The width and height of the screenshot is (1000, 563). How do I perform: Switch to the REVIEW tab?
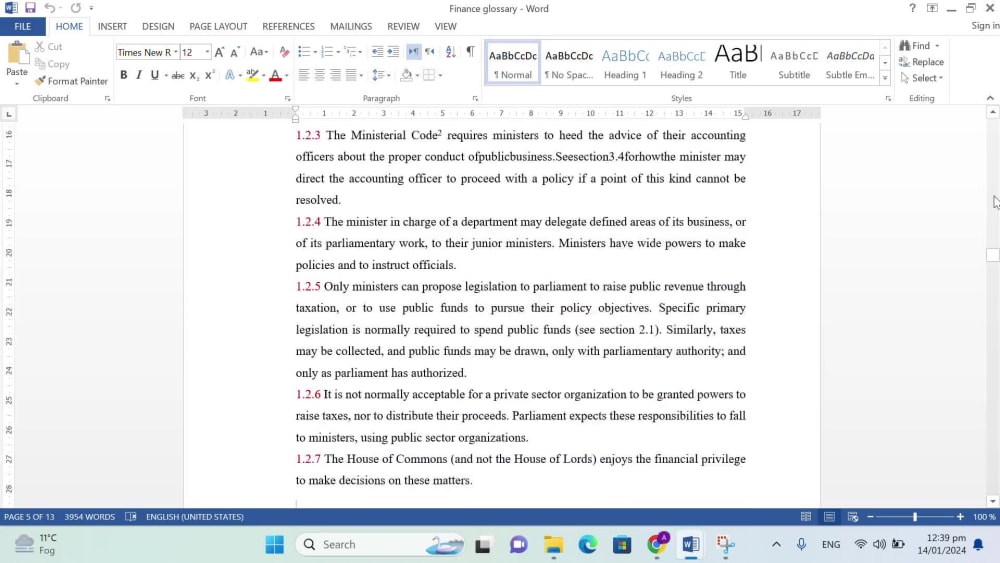click(403, 26)
